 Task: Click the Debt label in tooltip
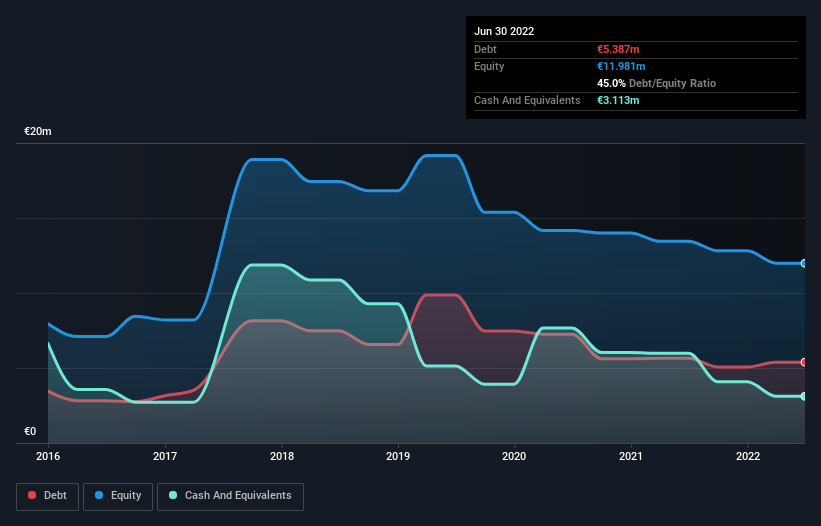(x=485, y=49)
